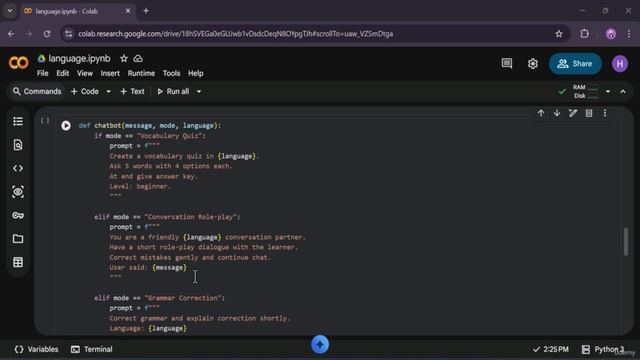The height and width of the screenshot is (360, 640).
Task: Click the notebook title language.ipynb
Action: [79, 59]
